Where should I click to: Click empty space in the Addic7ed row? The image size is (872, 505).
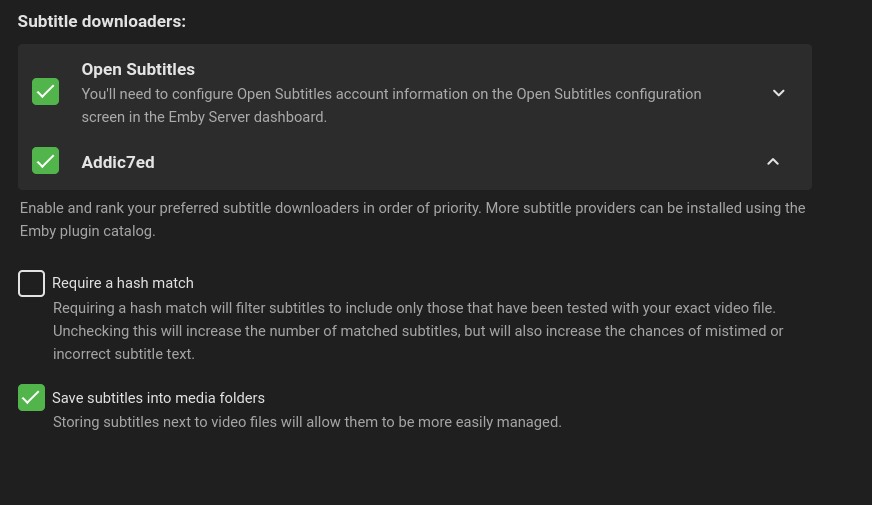(x=450, y=162)
